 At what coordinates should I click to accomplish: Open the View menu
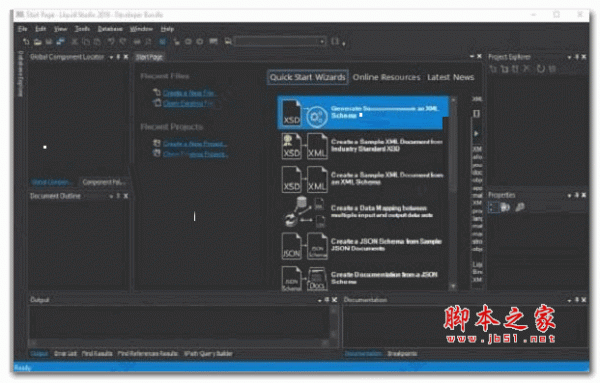(60, 29)
